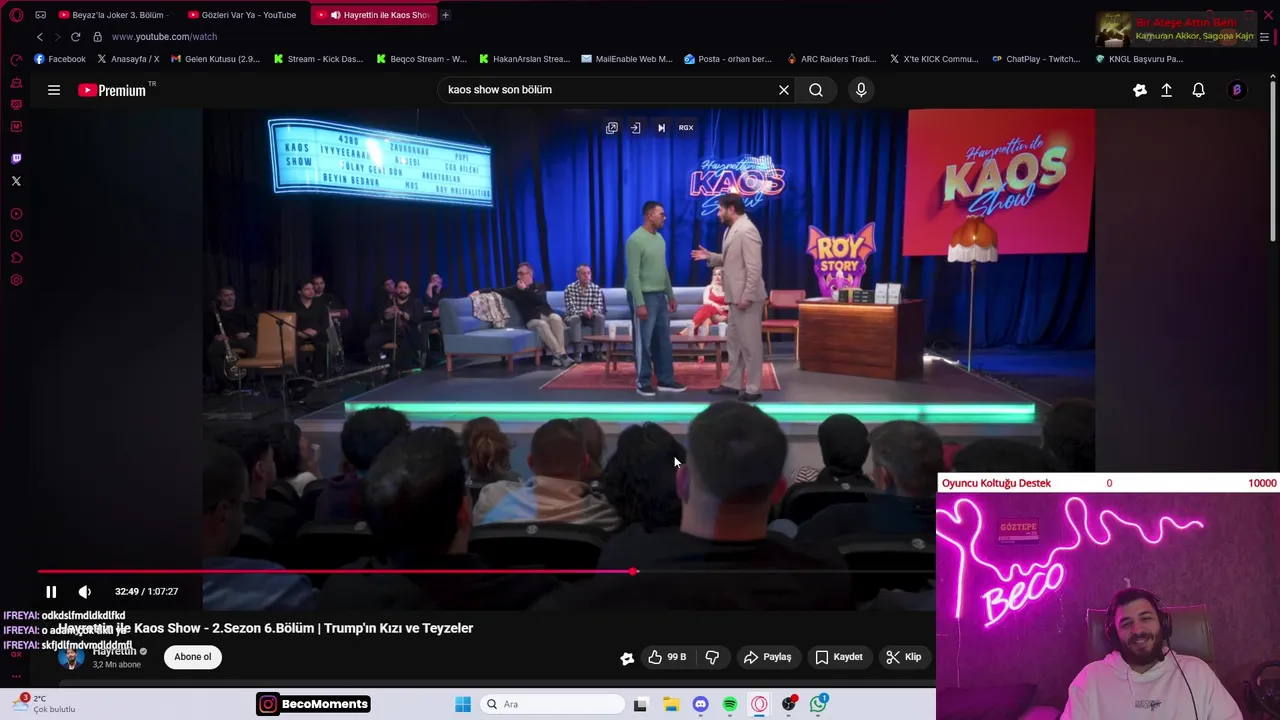The height and width of the screenshot is (720, 1280).
Task: Open the Windows Start button
Action: [463, 704]
